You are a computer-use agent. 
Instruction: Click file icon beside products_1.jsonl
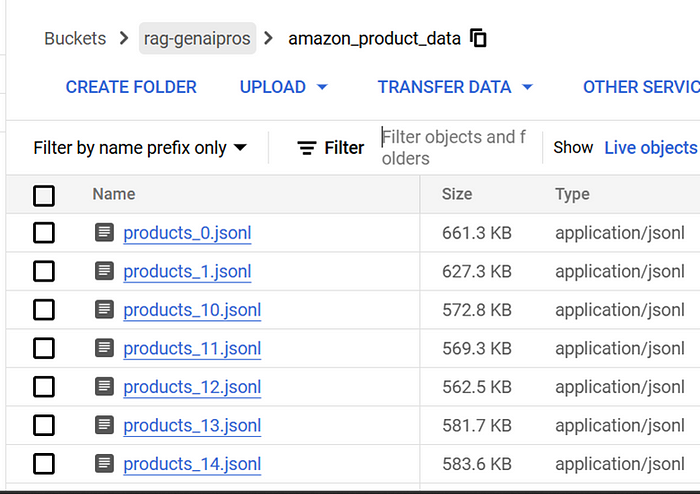[x=104, y=271]
